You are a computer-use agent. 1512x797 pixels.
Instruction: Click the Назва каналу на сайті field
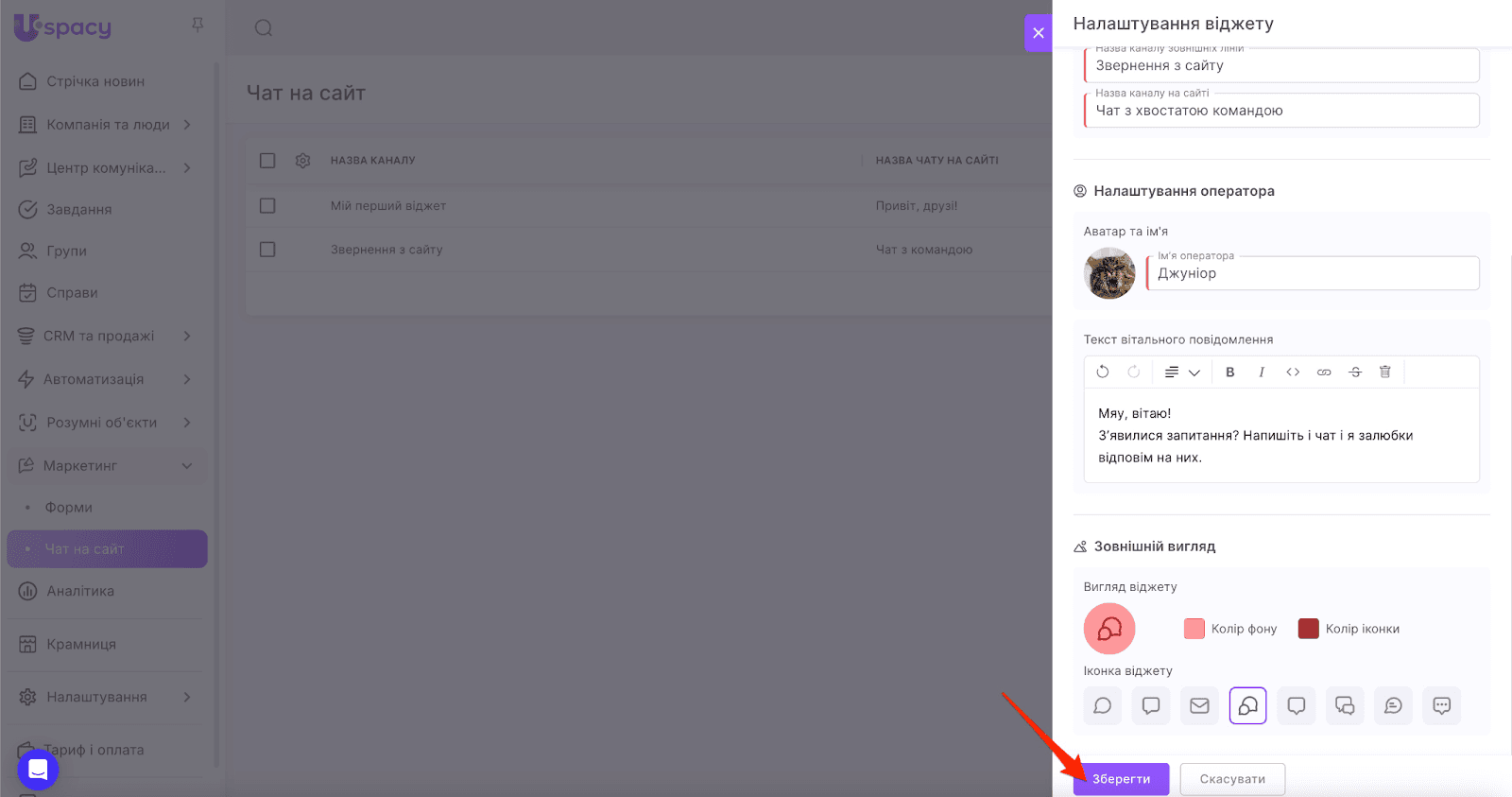pyautogui.click(x=1281, y=111)
